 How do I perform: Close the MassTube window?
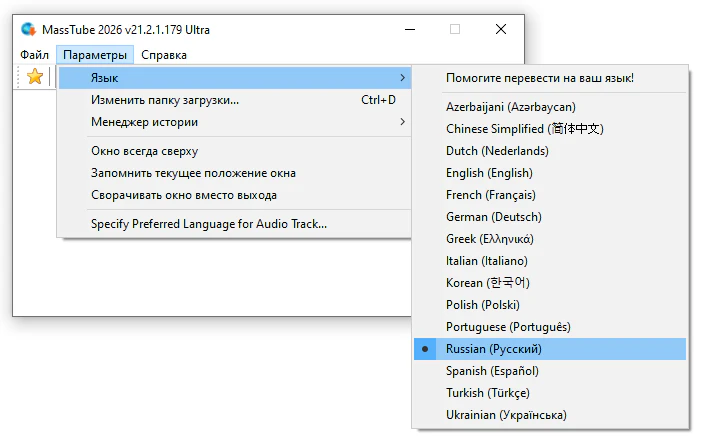coord(501,29)
